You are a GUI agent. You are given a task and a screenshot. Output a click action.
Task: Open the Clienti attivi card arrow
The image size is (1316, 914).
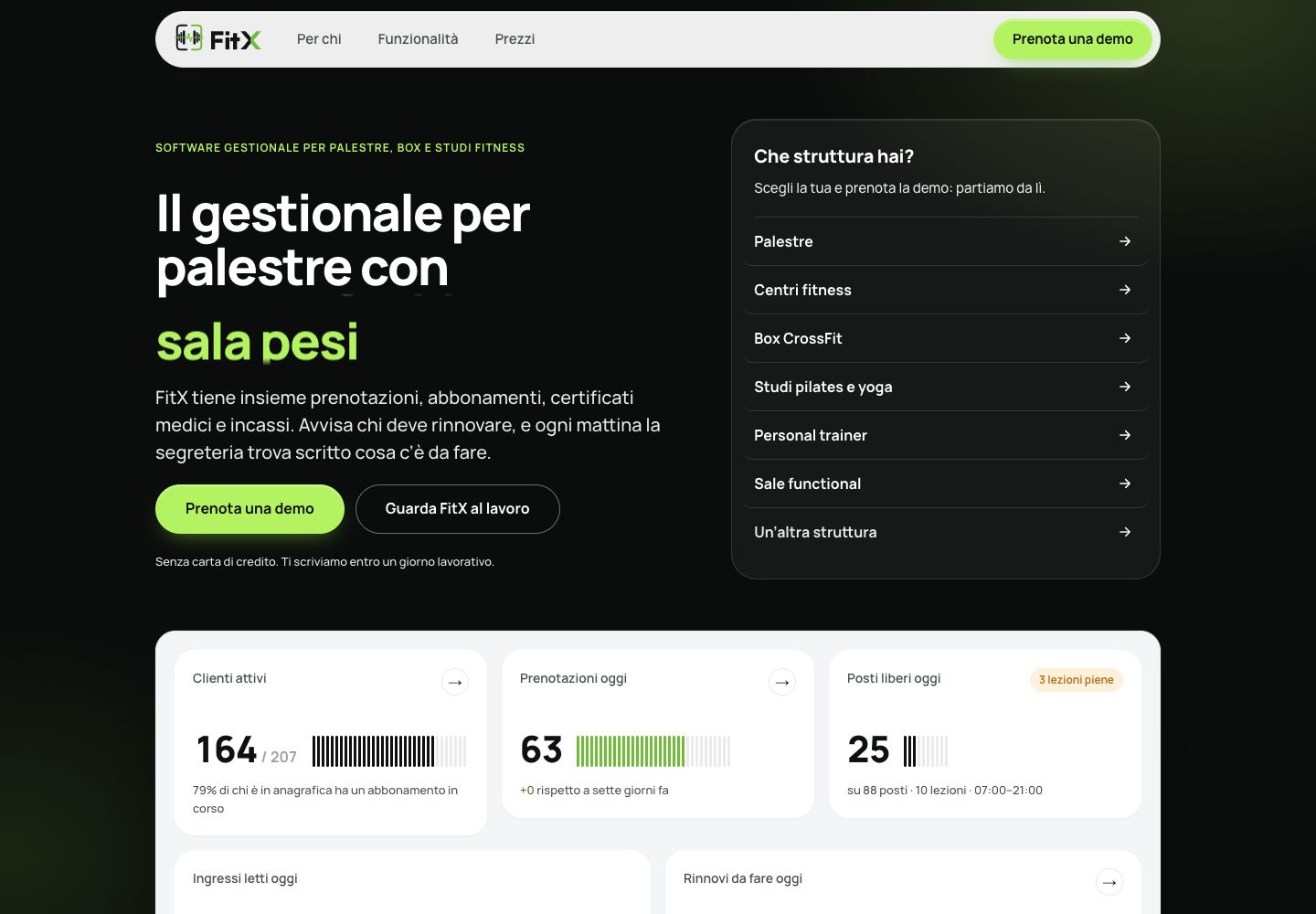click(455, 682)
